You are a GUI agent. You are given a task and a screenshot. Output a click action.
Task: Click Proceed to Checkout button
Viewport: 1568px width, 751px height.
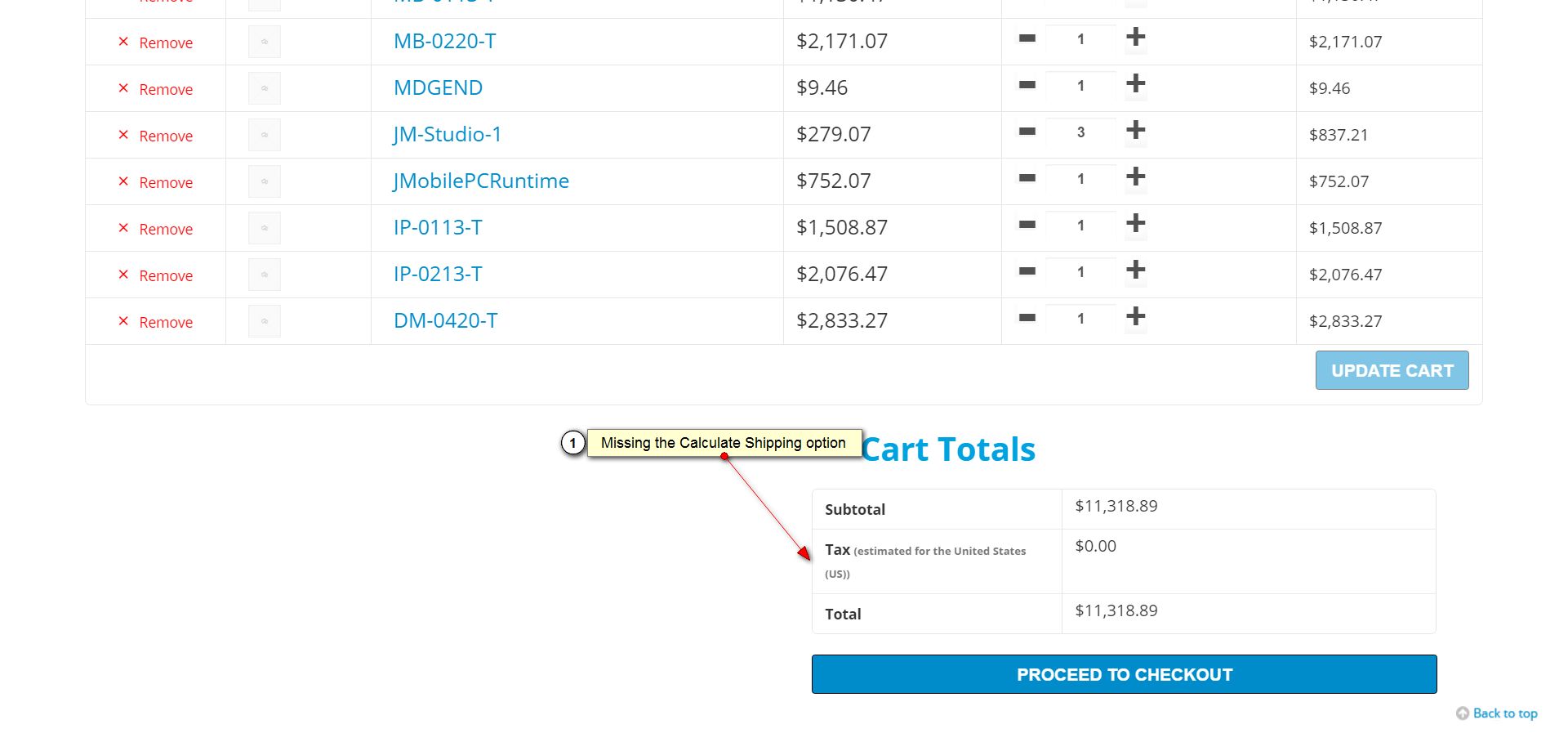point(1124,674)
